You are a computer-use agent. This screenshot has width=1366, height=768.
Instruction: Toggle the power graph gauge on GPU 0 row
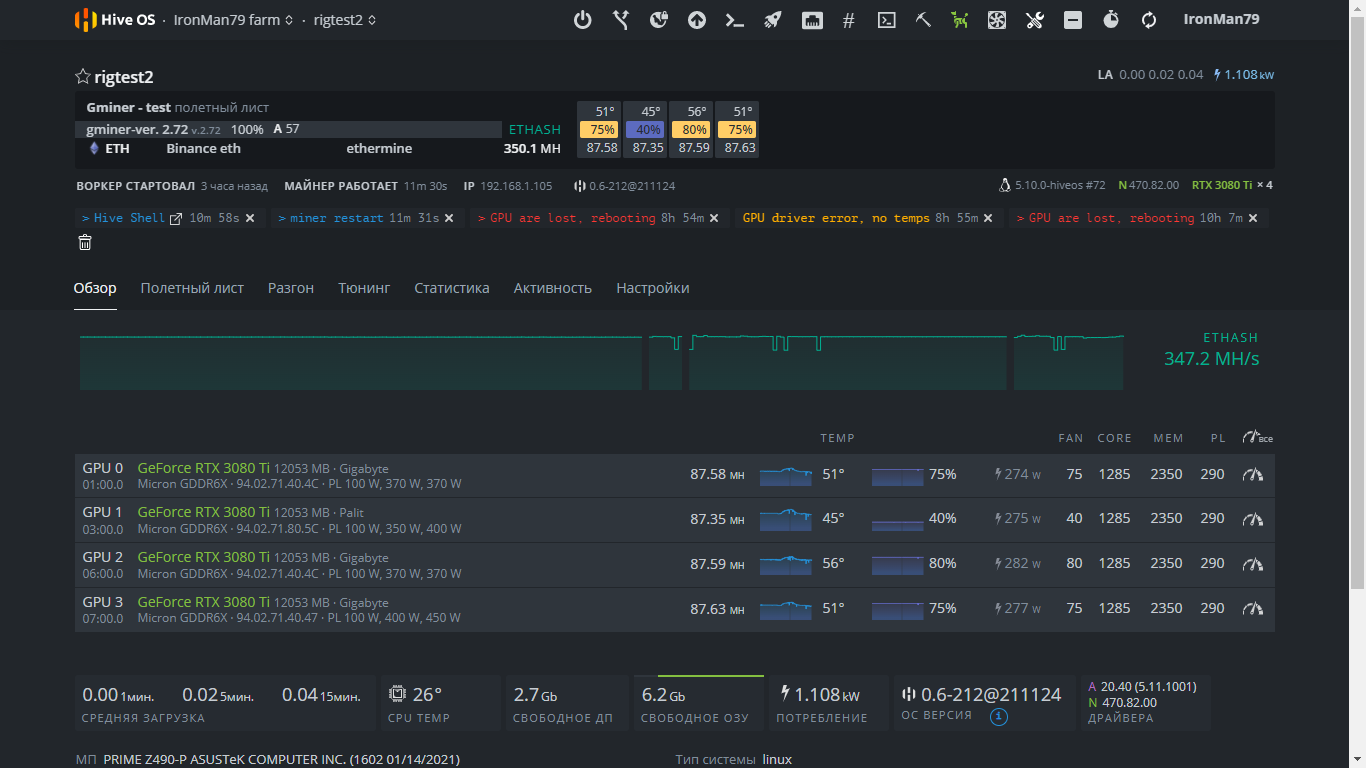click(1253, 475)
